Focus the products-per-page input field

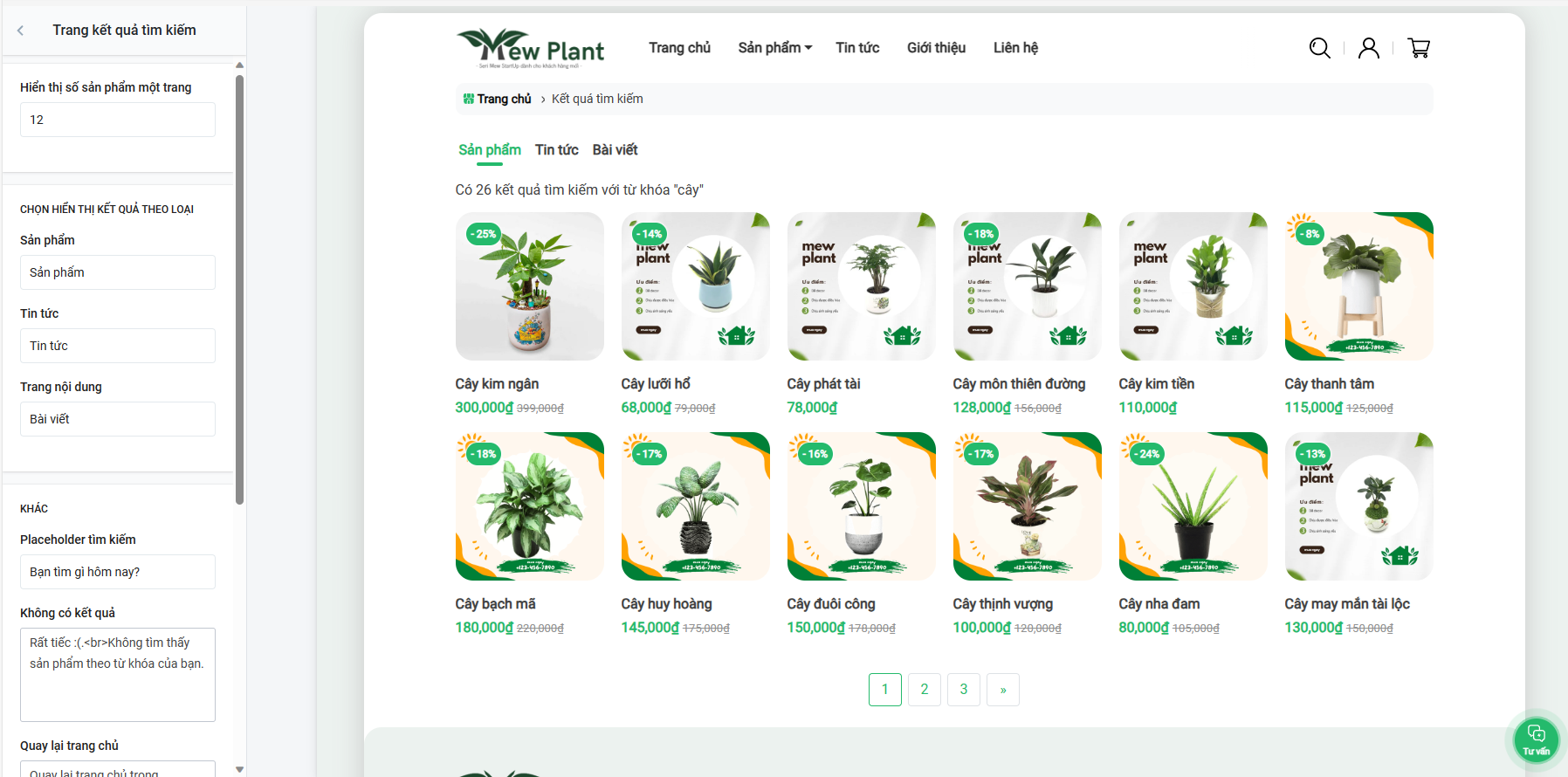pos(118,120)
